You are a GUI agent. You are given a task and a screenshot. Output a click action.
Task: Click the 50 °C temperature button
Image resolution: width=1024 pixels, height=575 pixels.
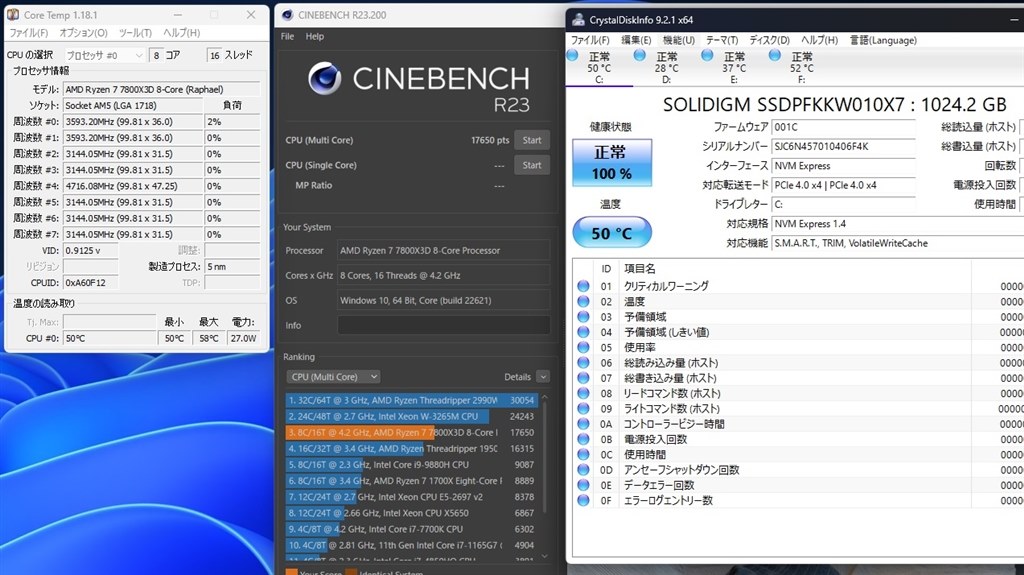612,233
